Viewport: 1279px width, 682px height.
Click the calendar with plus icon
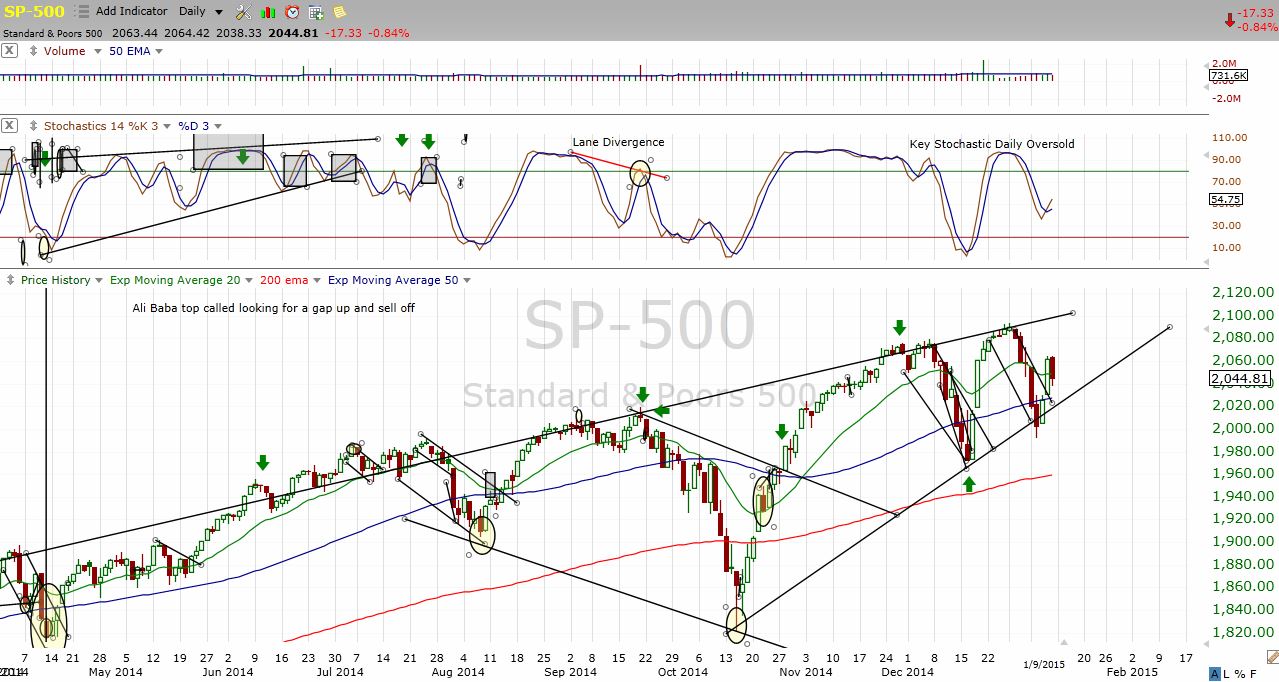click(x=316, y=12)
